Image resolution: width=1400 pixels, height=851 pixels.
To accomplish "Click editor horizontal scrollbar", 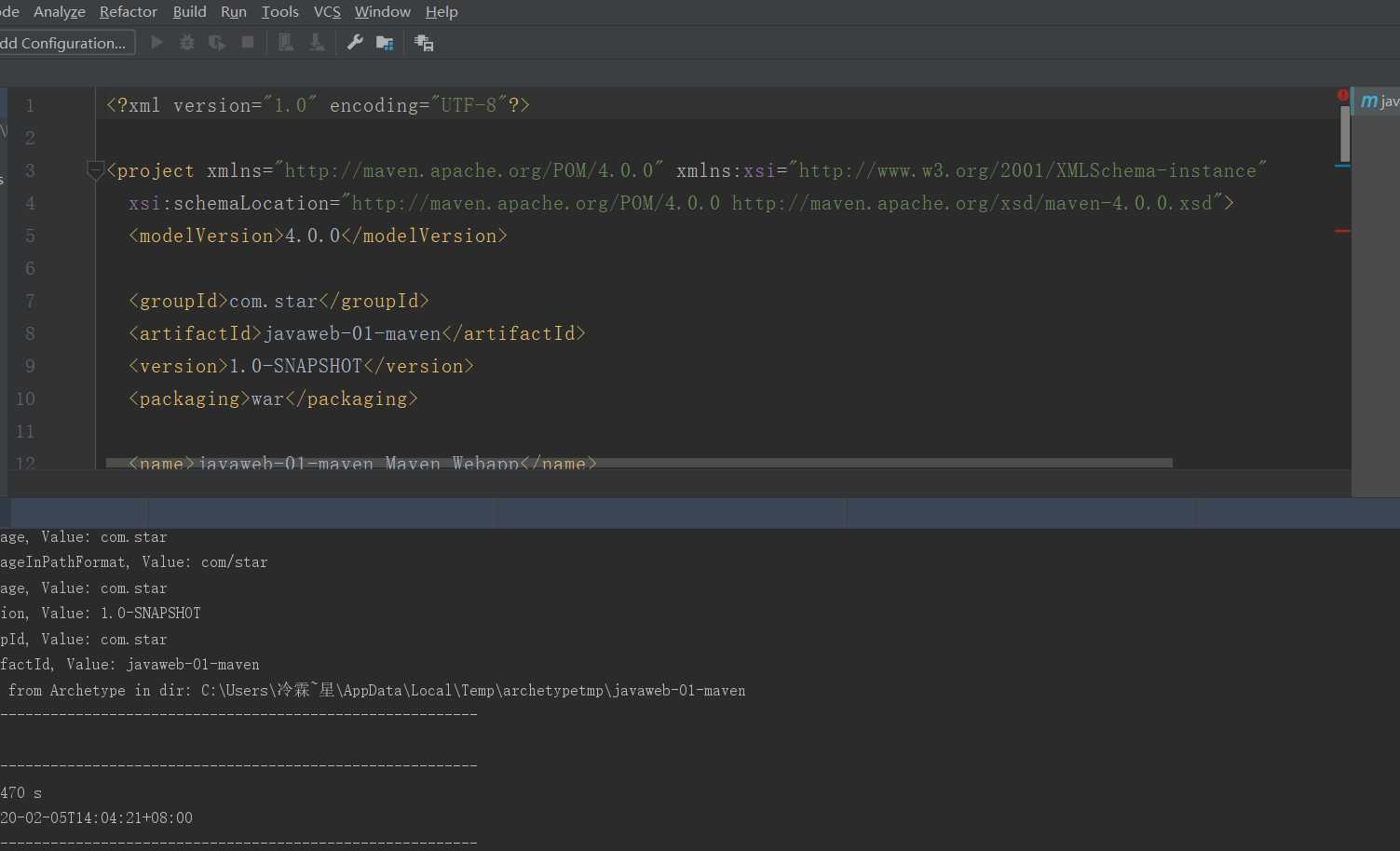I will tap(639, 463).
